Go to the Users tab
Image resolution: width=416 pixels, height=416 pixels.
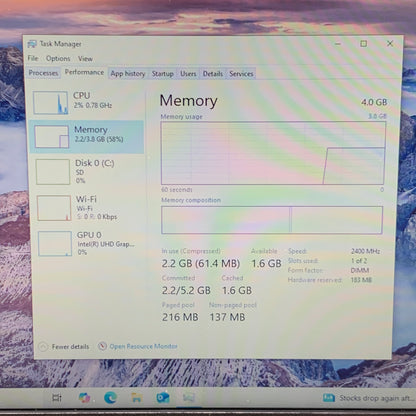coord(188,74)
